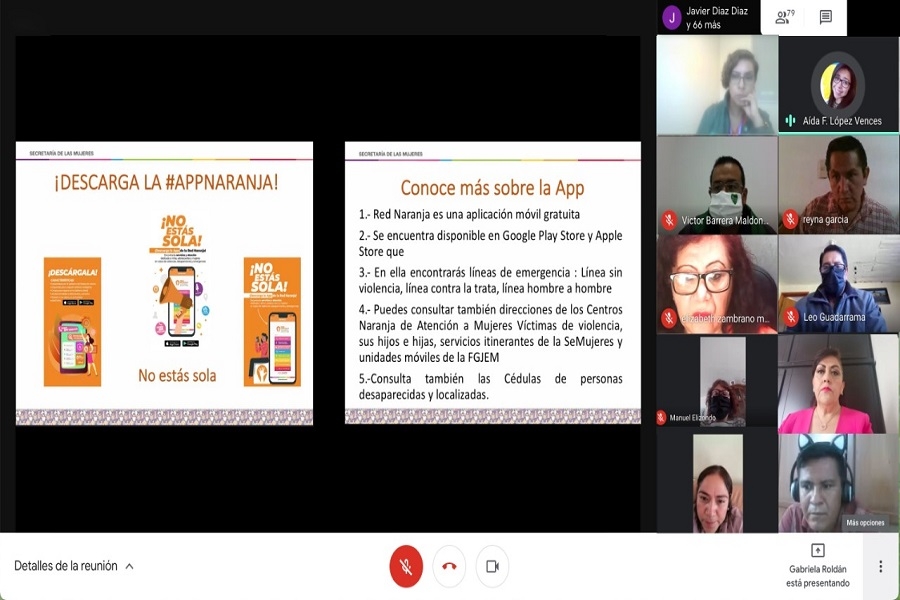900x600 pixels.
Task: Toggle the camera on/off button
Action: pyautogui.click(x=492, y=566)
